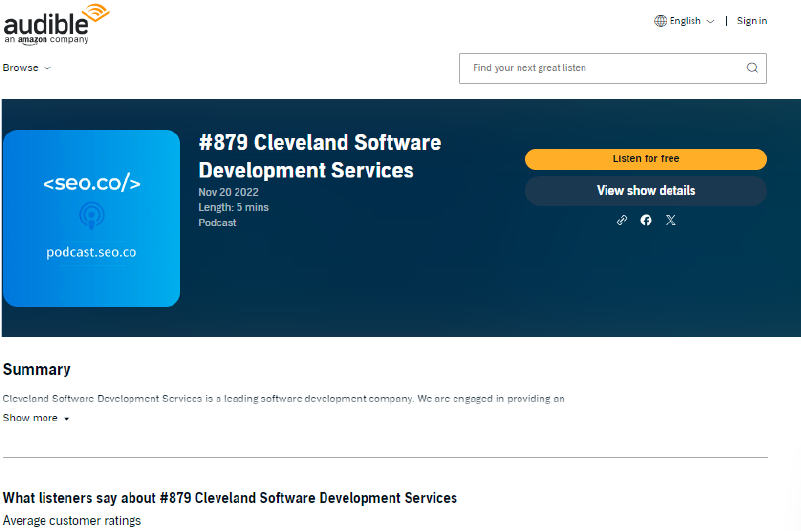Click the 'Length: 5 mins' text

coord(233,207)
